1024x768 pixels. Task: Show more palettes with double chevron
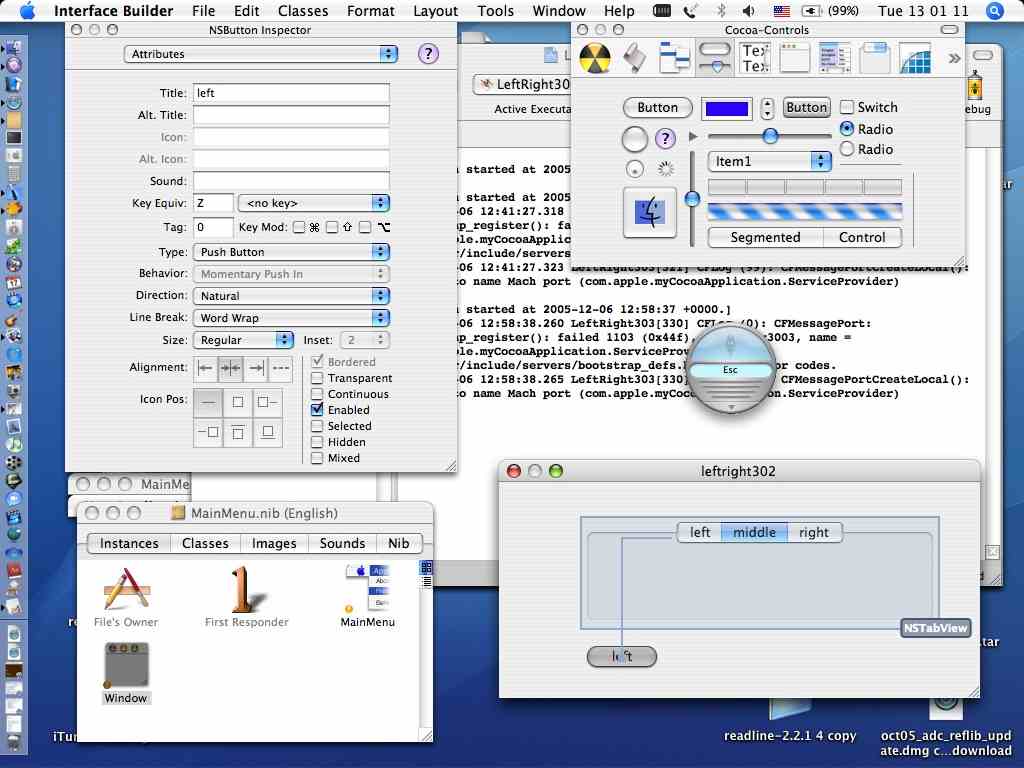954,59
